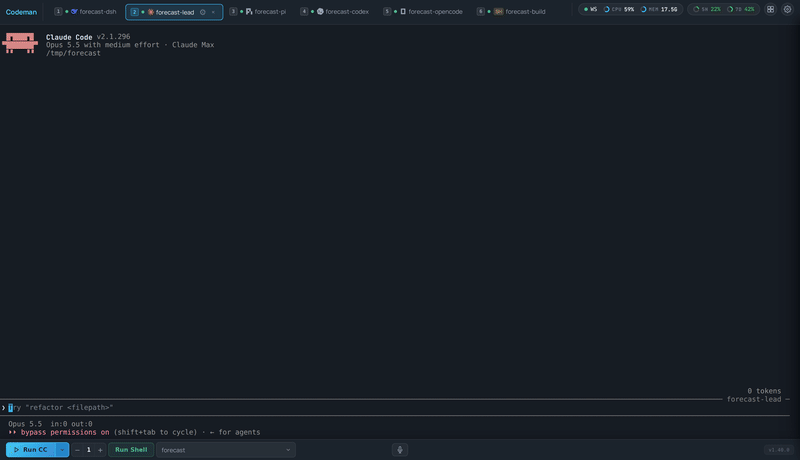Click the WS connection status indicator
800x460 pixels.
coord(590,9)
